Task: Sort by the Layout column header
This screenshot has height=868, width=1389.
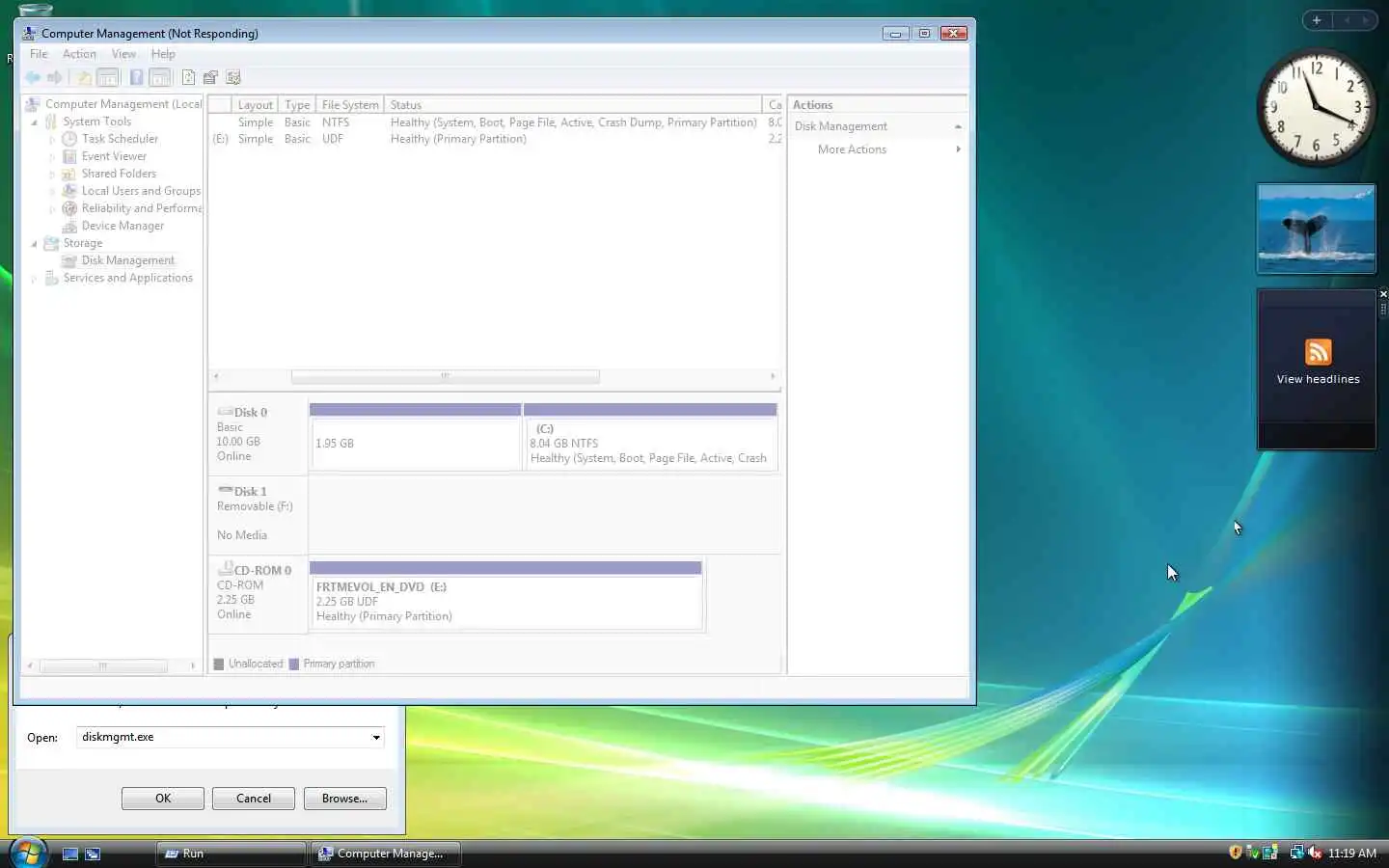Action: pyautogui.click(x=256, y=105)
